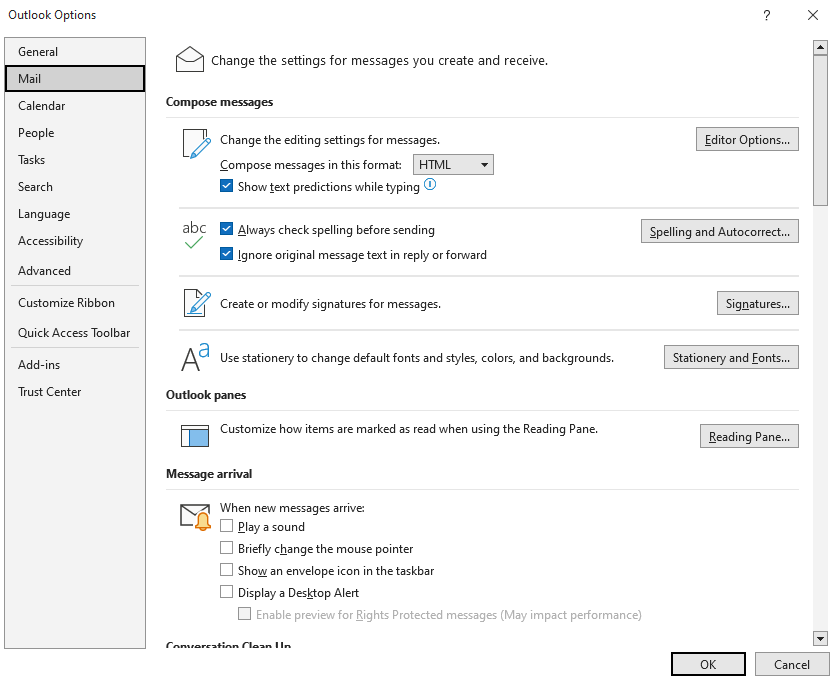Close the Outlook Options dialog with X

813,15
